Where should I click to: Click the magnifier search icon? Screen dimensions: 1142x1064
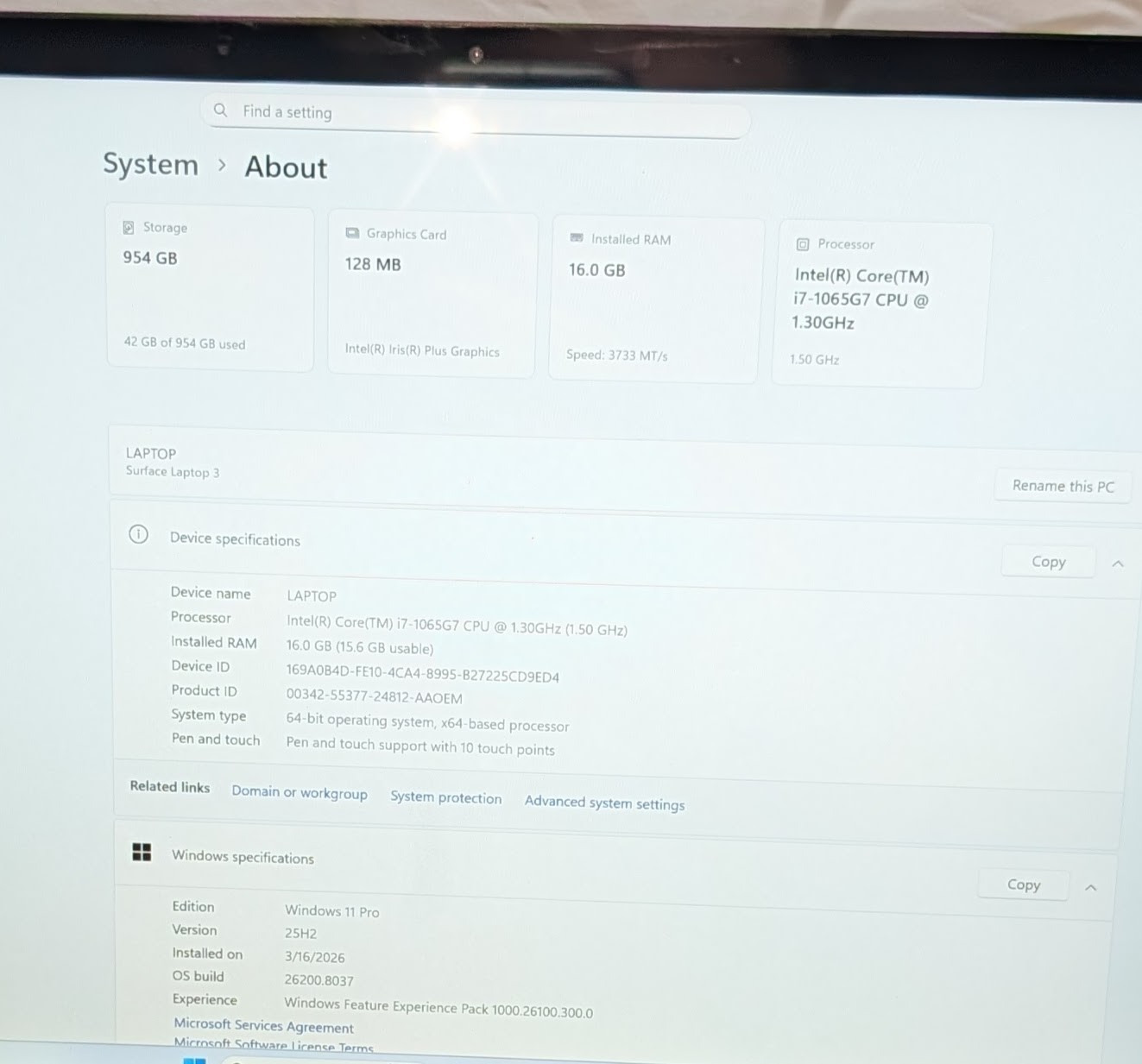[x=221, y=110]
